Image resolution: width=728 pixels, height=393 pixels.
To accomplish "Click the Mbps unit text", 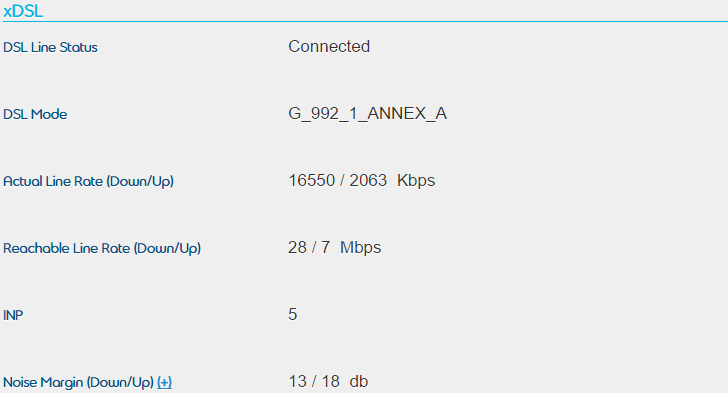I will point(360,247).
